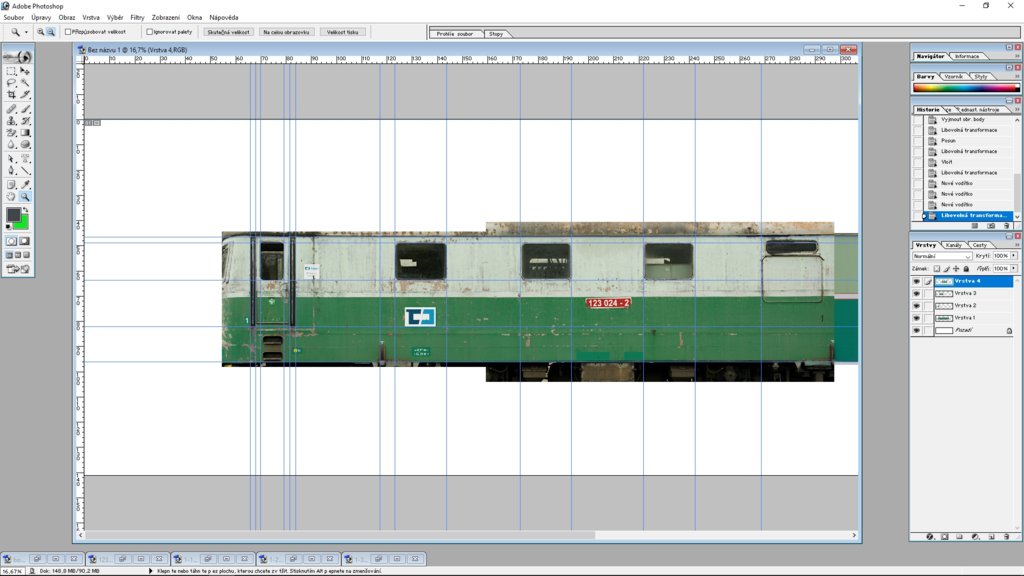The image size is (1024, 576).
Task: Open zoom tool preset picker arrow
Action: (x=27, y=32)
